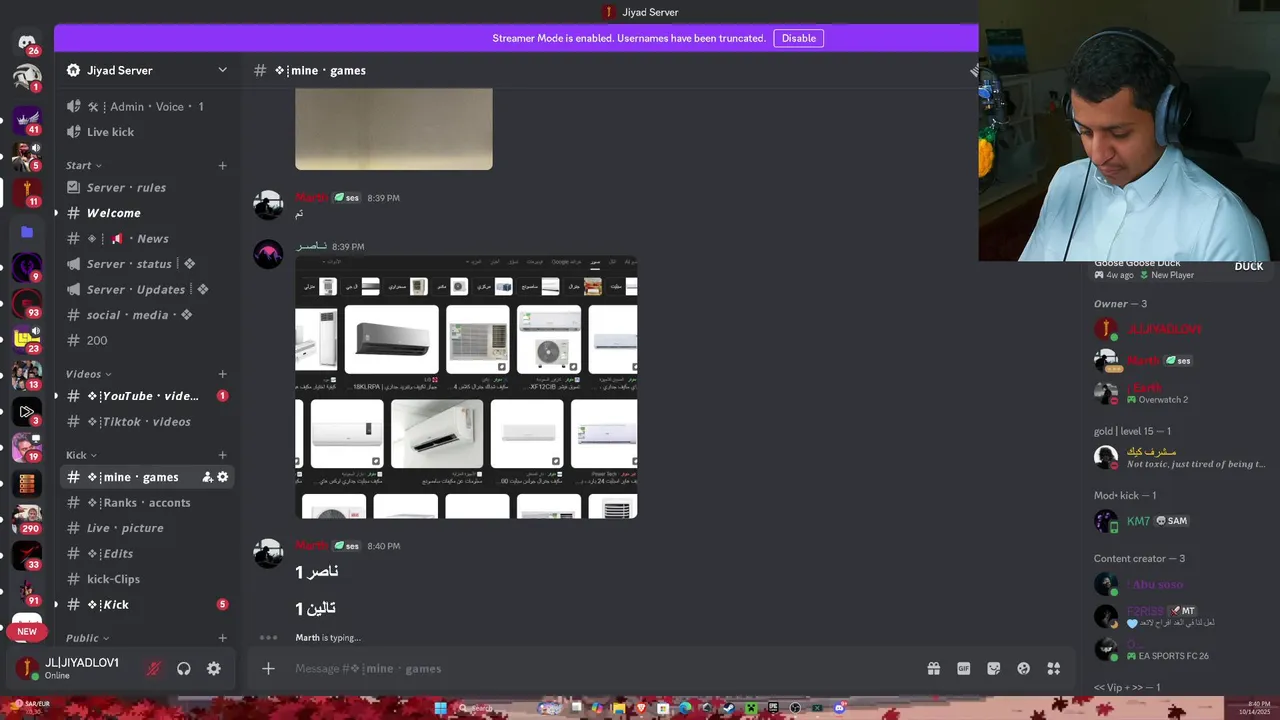
Task: Create channel in Videos category
Action: point(222,374)
